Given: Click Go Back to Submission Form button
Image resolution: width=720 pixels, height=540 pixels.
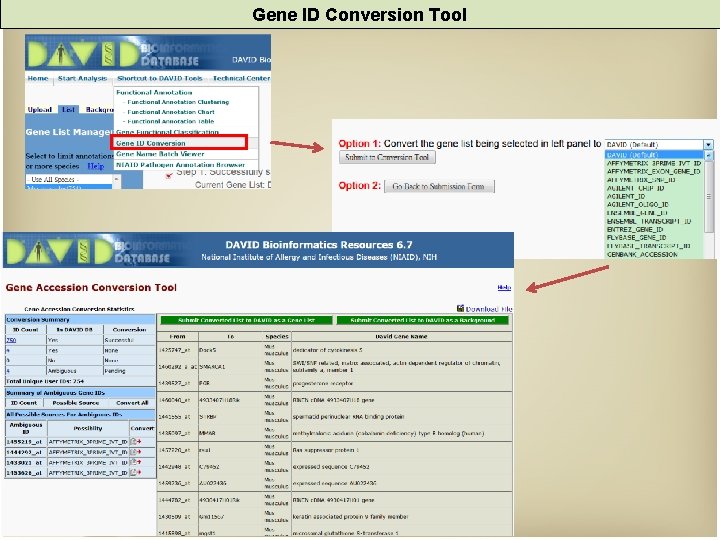Looking at the screenshot, I should [439, 186].
